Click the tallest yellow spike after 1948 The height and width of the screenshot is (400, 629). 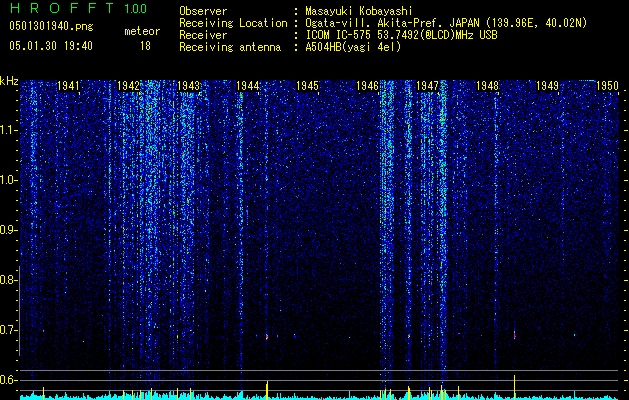(x=515, y=387)
